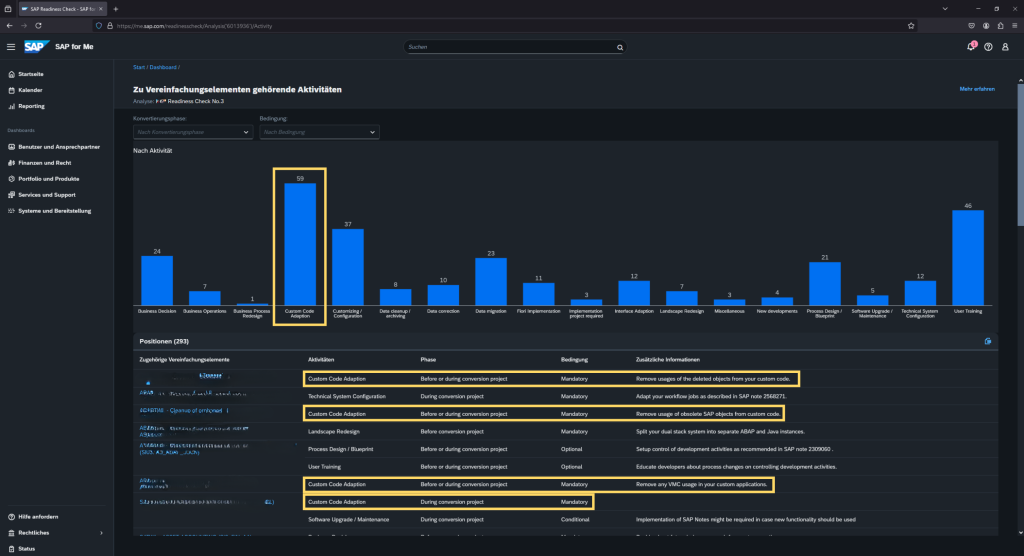1024x556 pixels.
Task: Click the table settings icon beside Positionen
Action: point(988,341)
